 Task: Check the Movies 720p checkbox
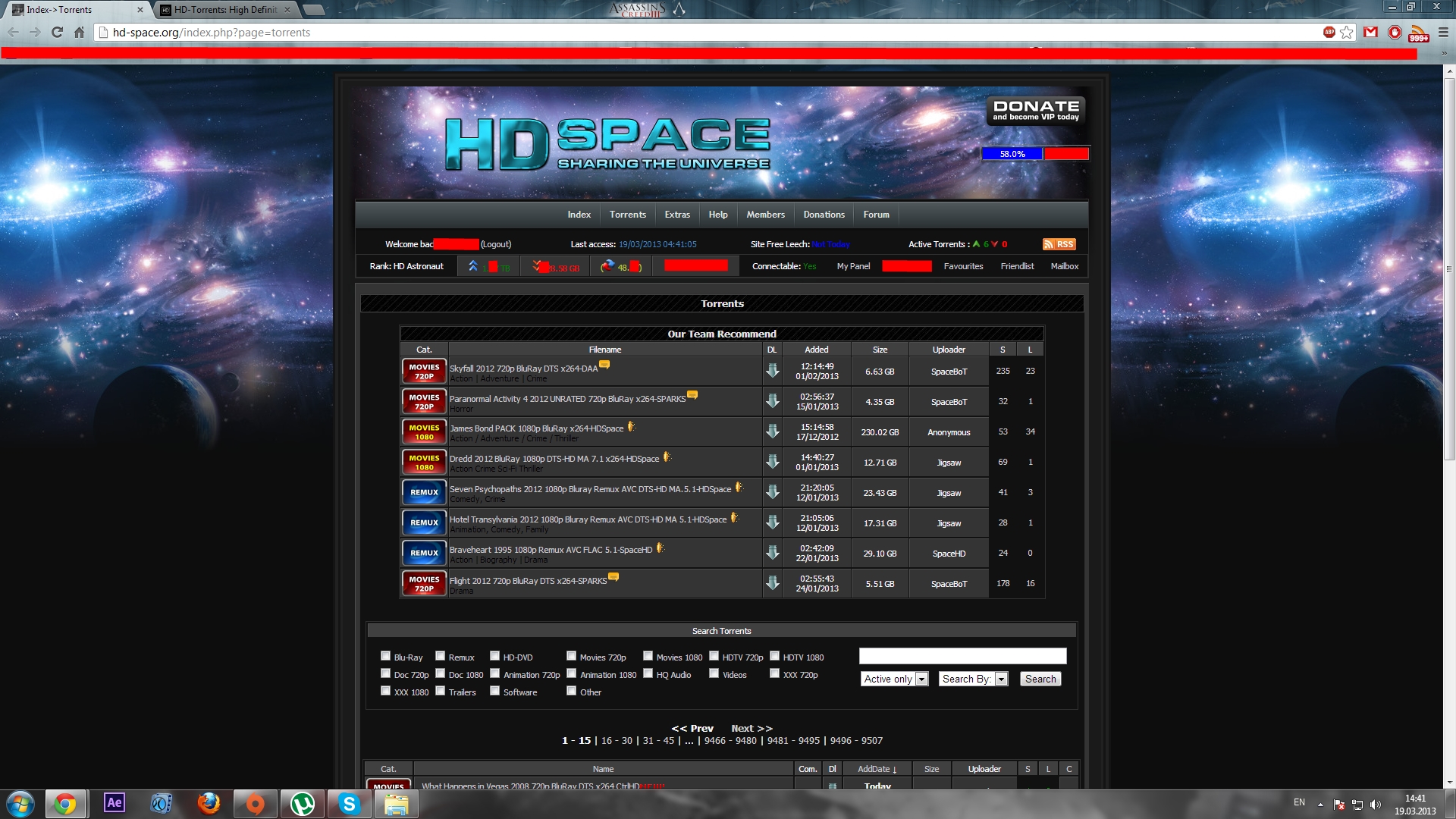tap(571, 656)
